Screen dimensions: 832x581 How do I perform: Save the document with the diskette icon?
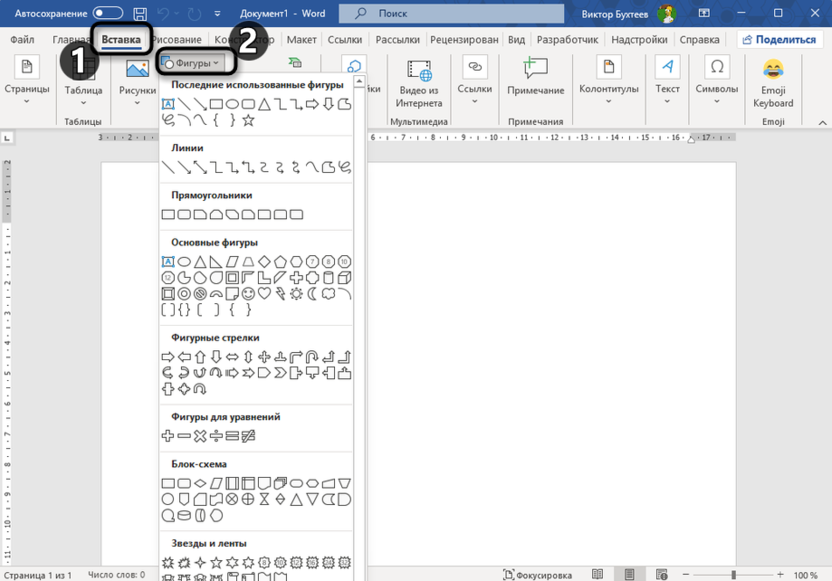(140, 14)
